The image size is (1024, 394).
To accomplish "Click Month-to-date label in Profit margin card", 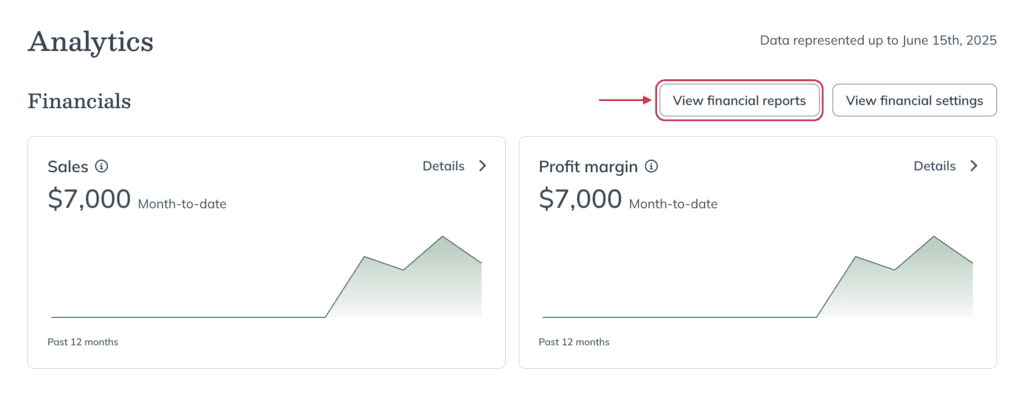I will click(x=673, y=205).
